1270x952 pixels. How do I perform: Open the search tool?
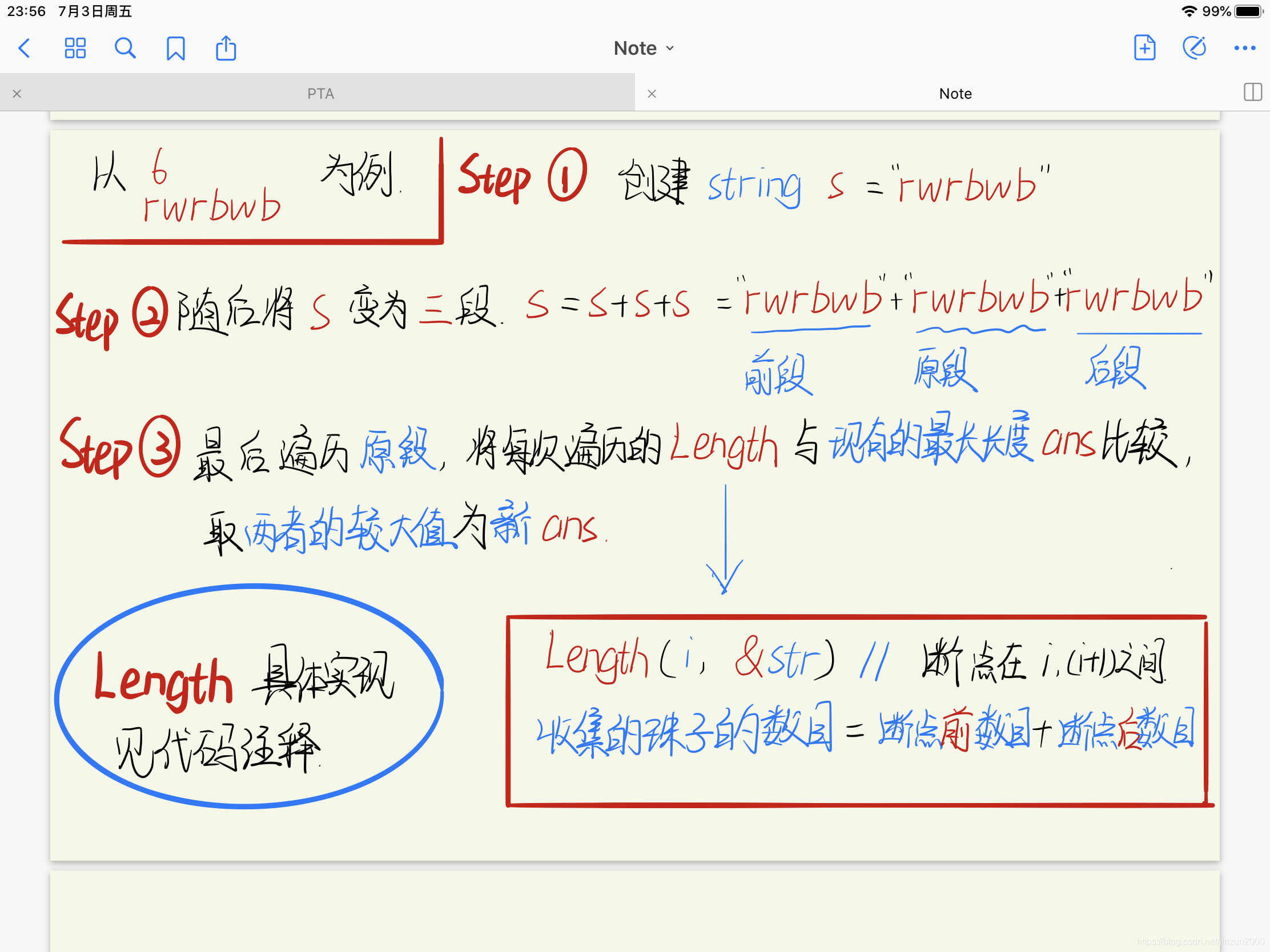124,48
